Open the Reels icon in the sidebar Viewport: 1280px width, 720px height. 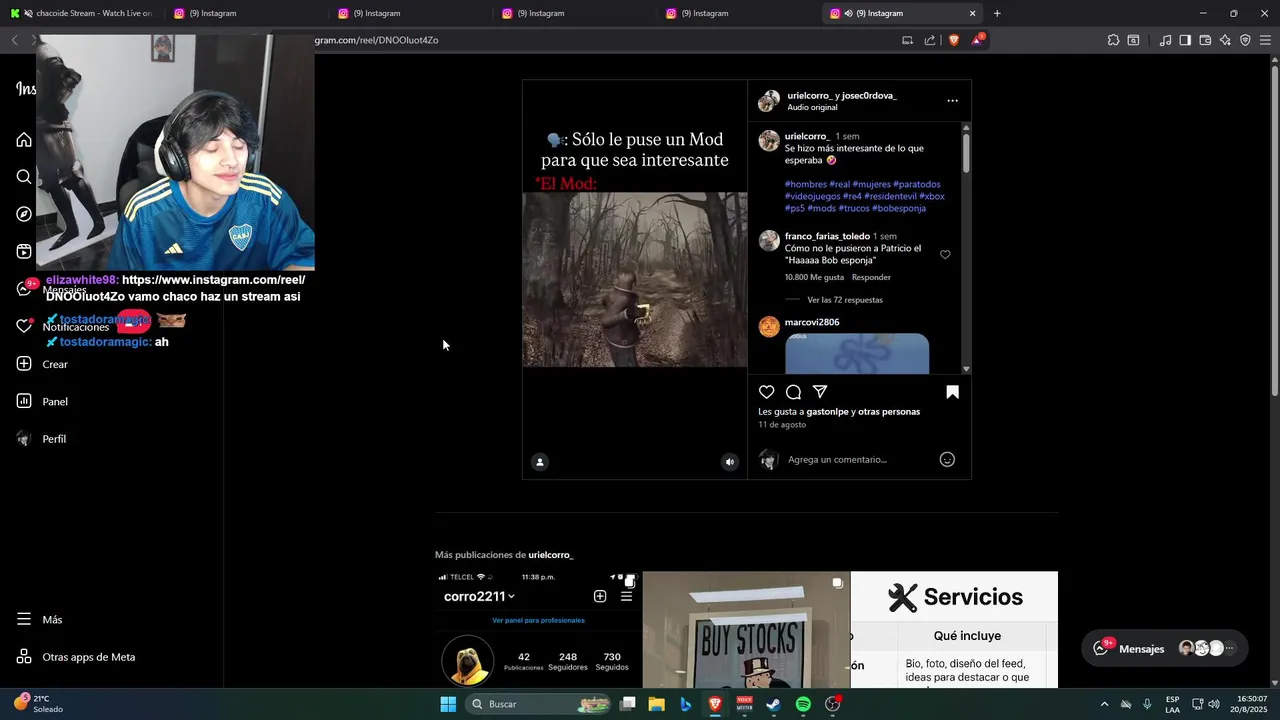(x=24, y=252)
